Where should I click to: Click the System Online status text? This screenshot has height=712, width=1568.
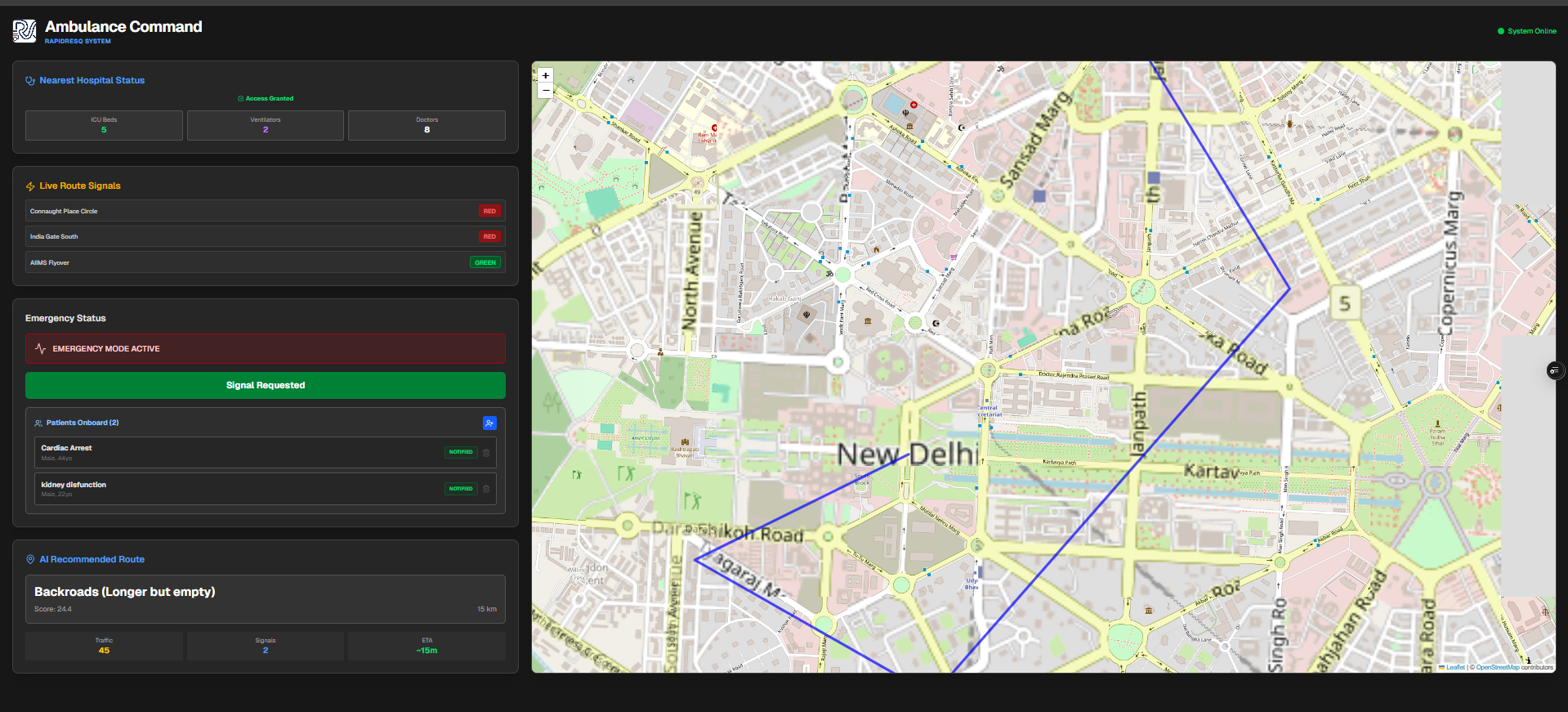tap(1532, 31)
